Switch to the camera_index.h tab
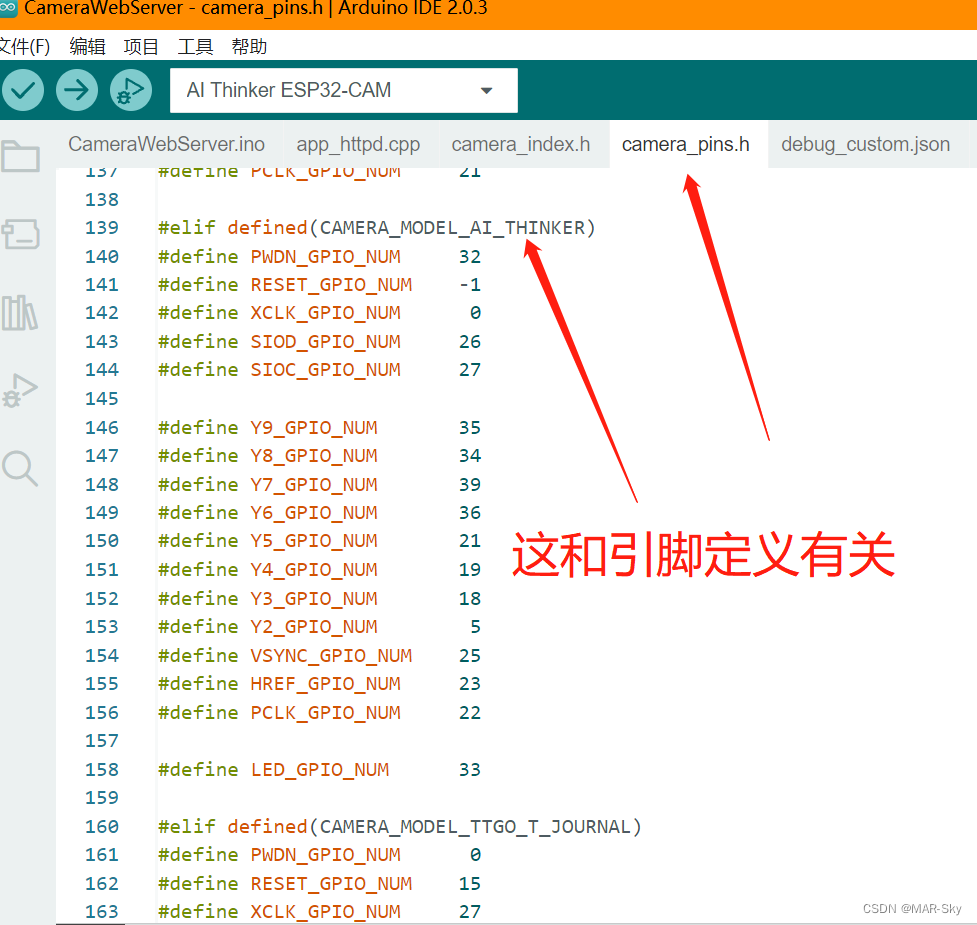 coord(521,145)
